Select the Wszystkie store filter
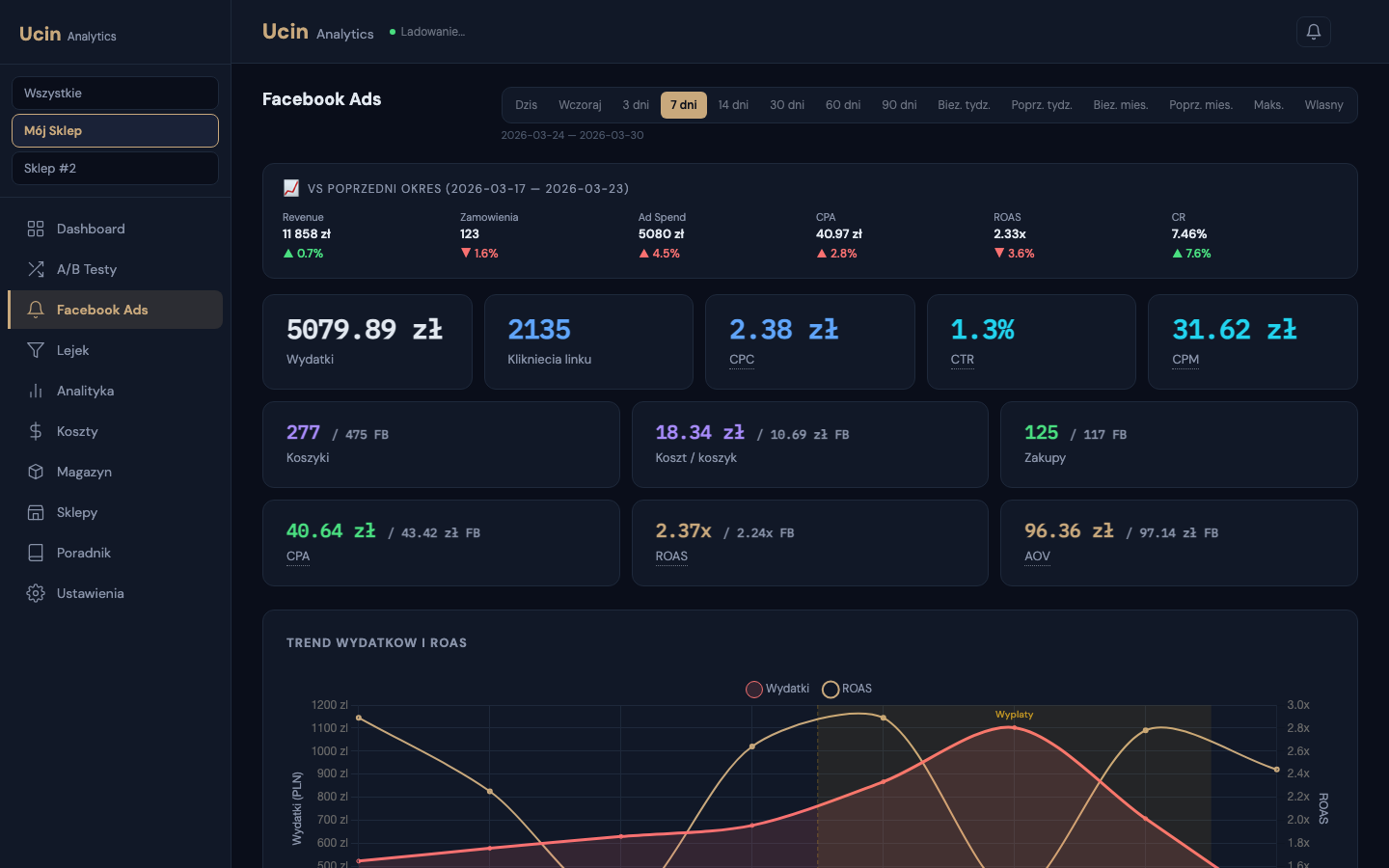Screen dimensions: 1389x868 point(115,93)
